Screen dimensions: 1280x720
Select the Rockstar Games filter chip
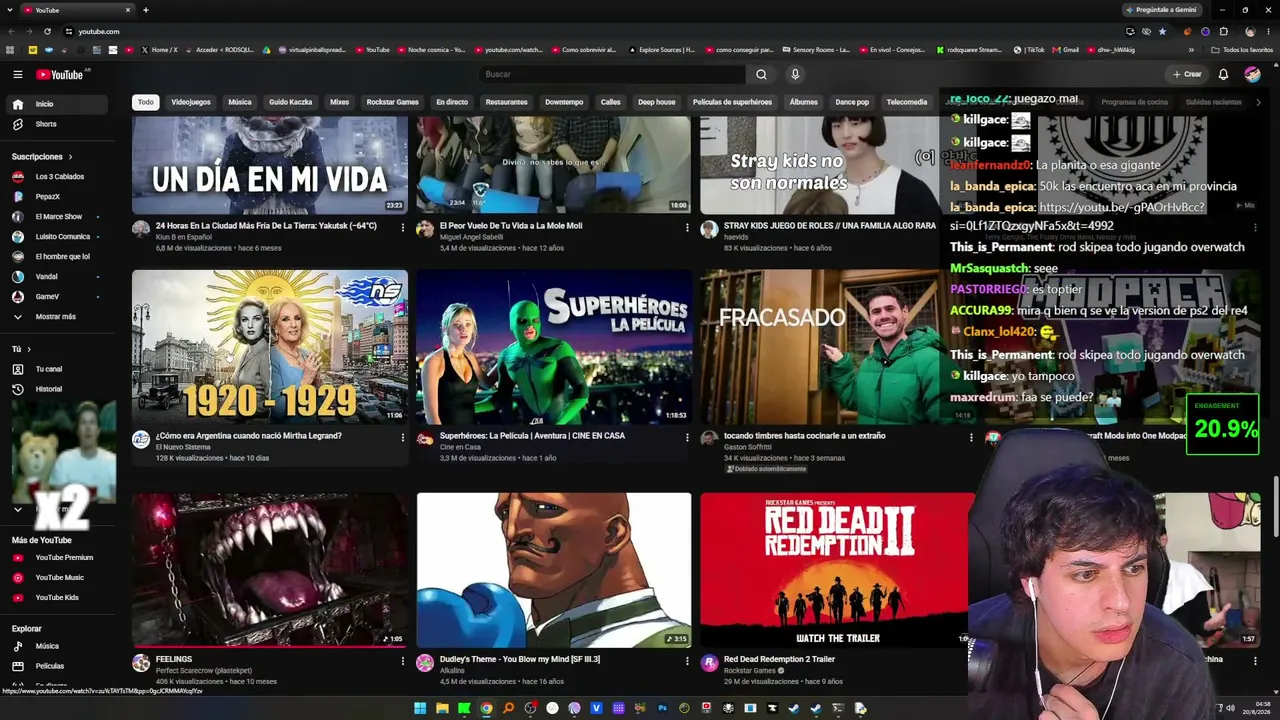(392, 102)
